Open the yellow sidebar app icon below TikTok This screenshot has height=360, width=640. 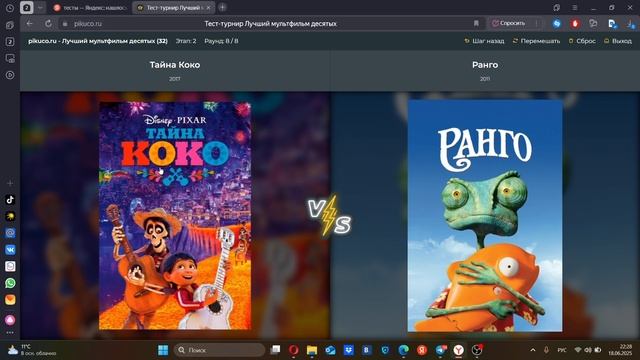click(x=10, y=216)
